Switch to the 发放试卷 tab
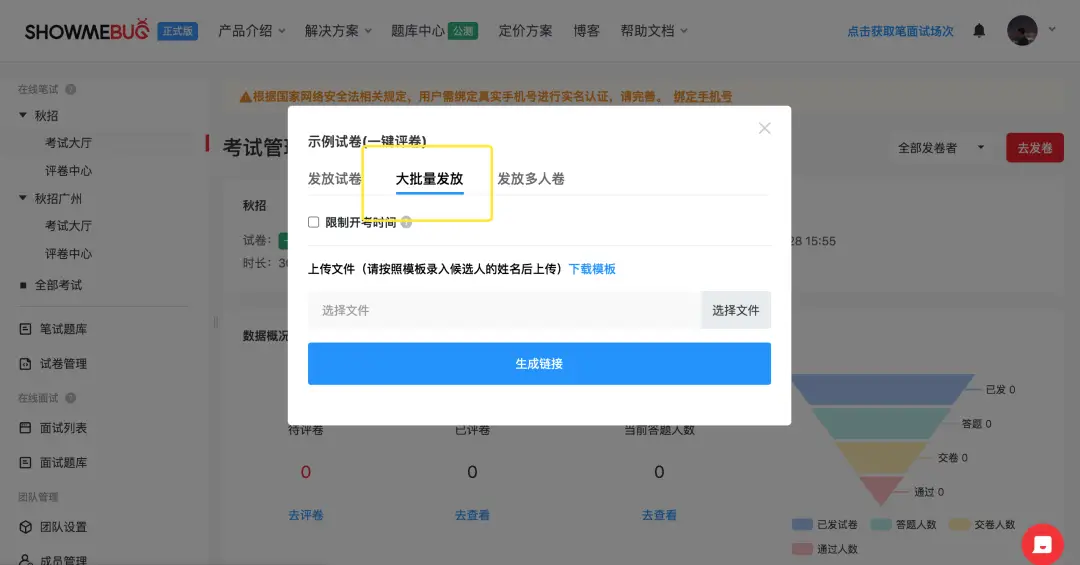 (335, 178)
